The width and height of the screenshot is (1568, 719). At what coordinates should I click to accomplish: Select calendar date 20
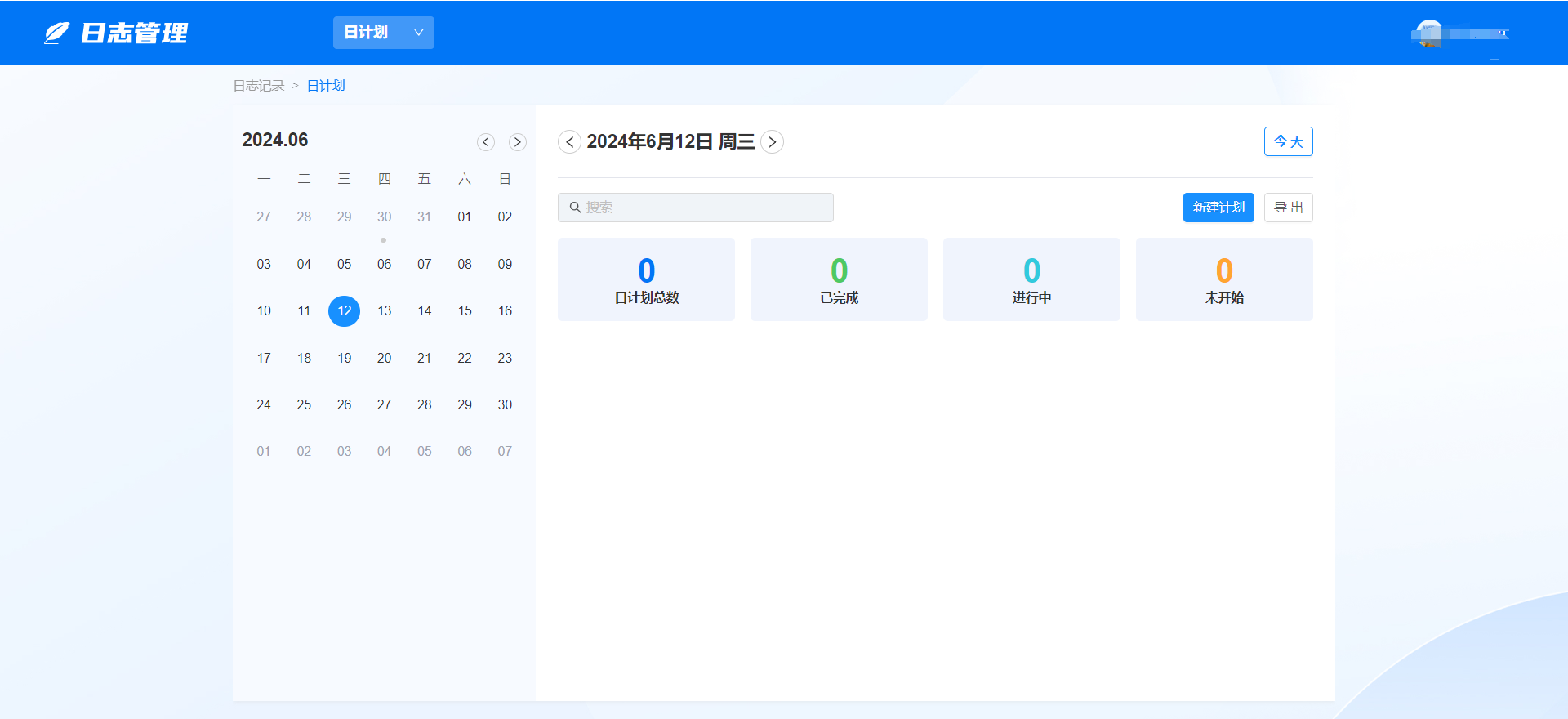pos(385,359)
